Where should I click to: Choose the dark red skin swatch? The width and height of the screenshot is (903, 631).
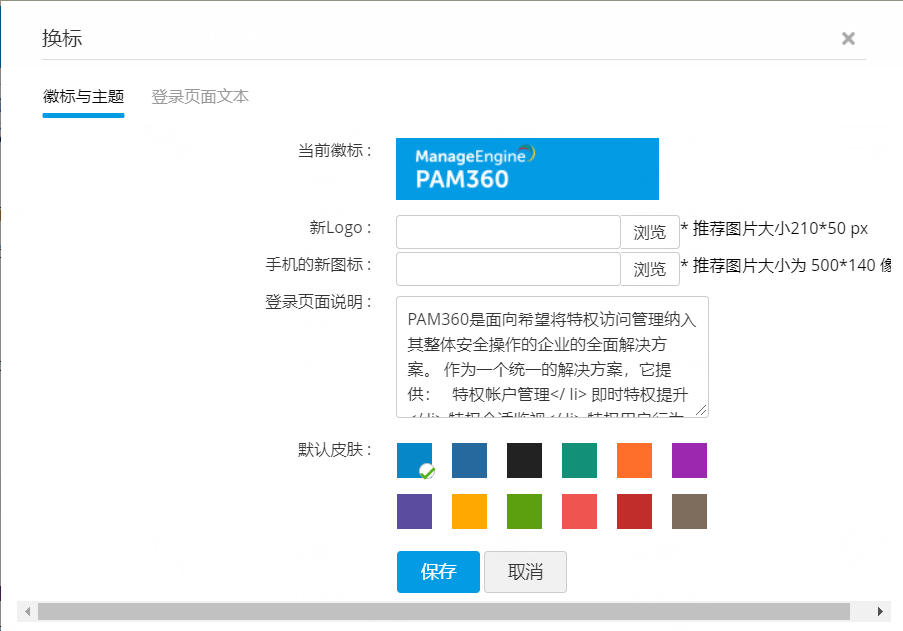[634, 511]
